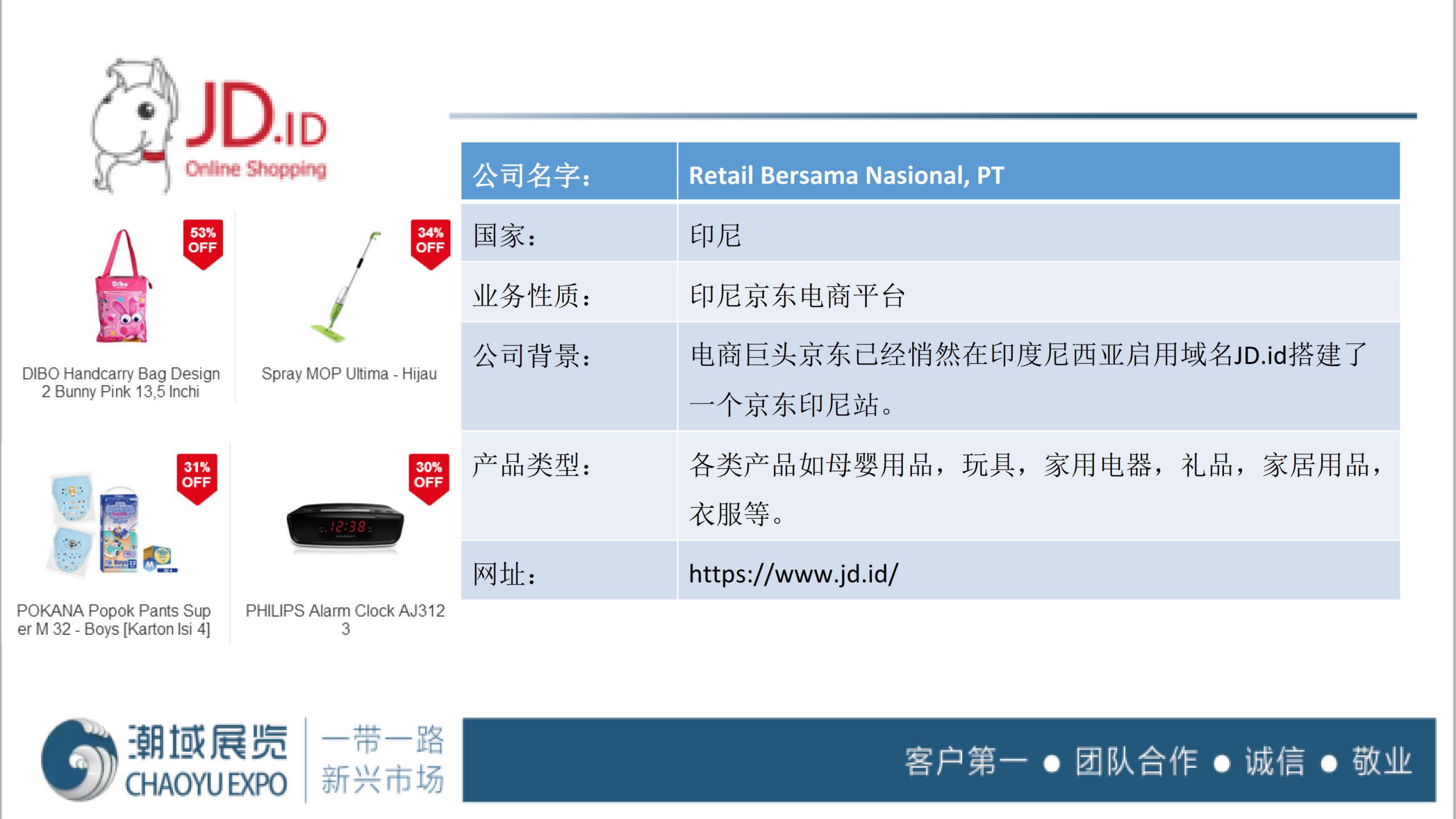Click the 诚信 footer banner text

[1275, 762]
